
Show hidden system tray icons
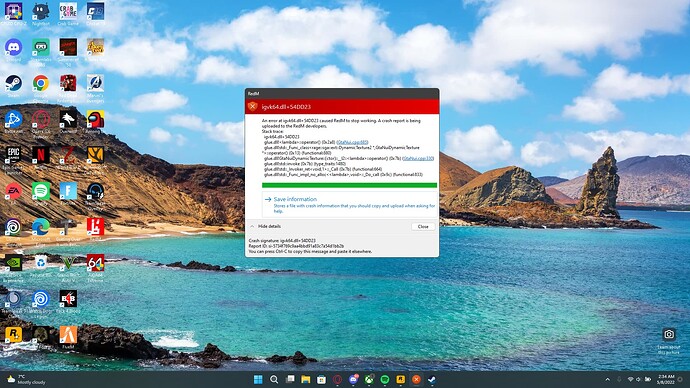coord(607,379)
